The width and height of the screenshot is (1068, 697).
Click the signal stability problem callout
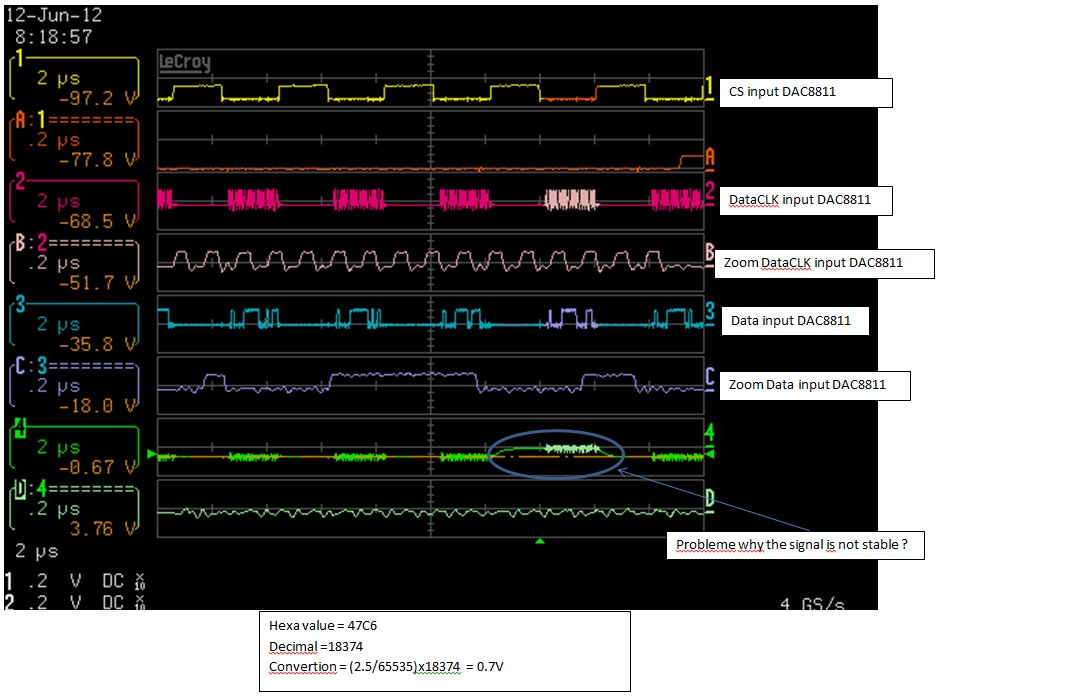(797, 545)
